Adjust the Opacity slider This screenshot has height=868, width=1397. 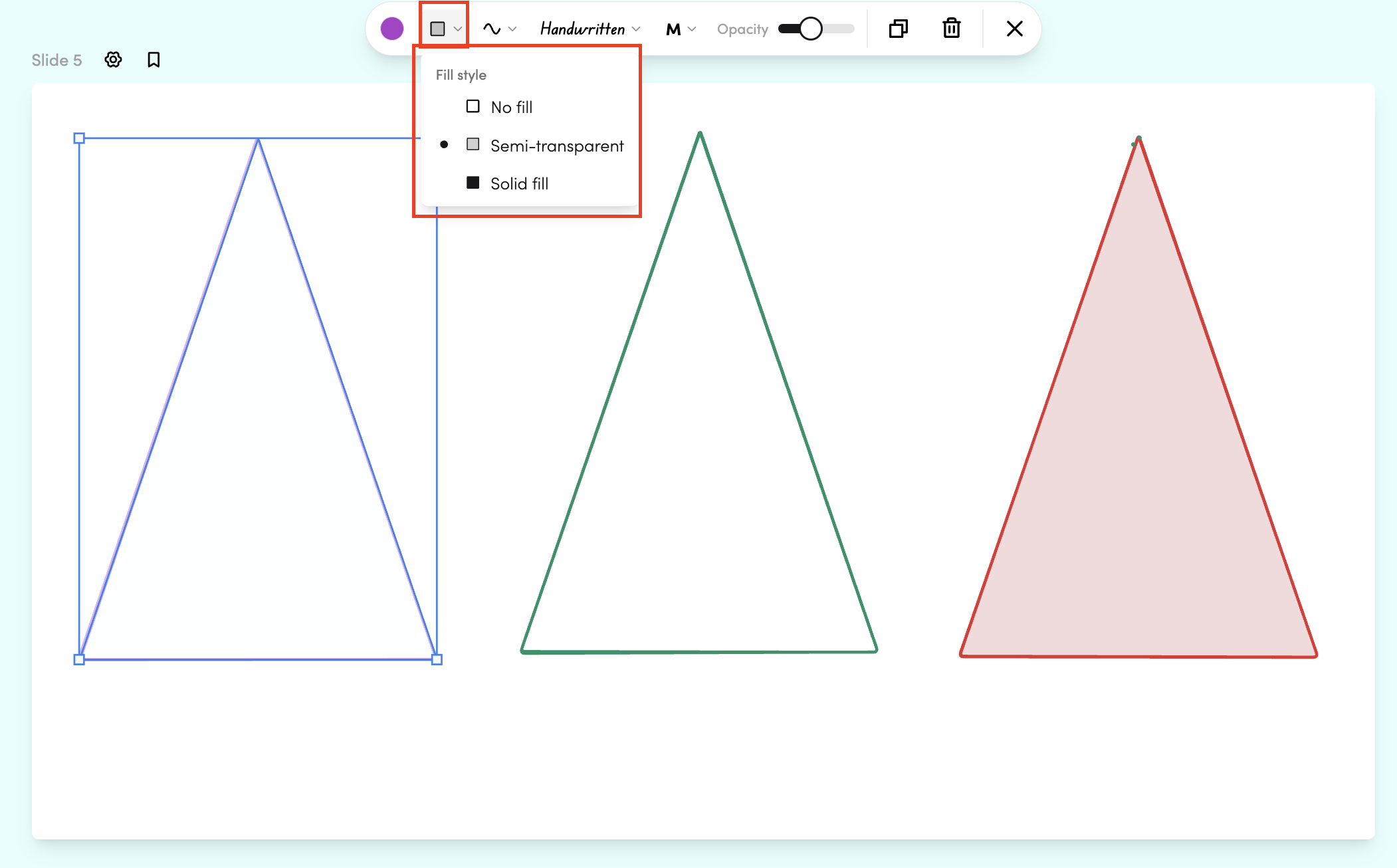pos(810,29)
